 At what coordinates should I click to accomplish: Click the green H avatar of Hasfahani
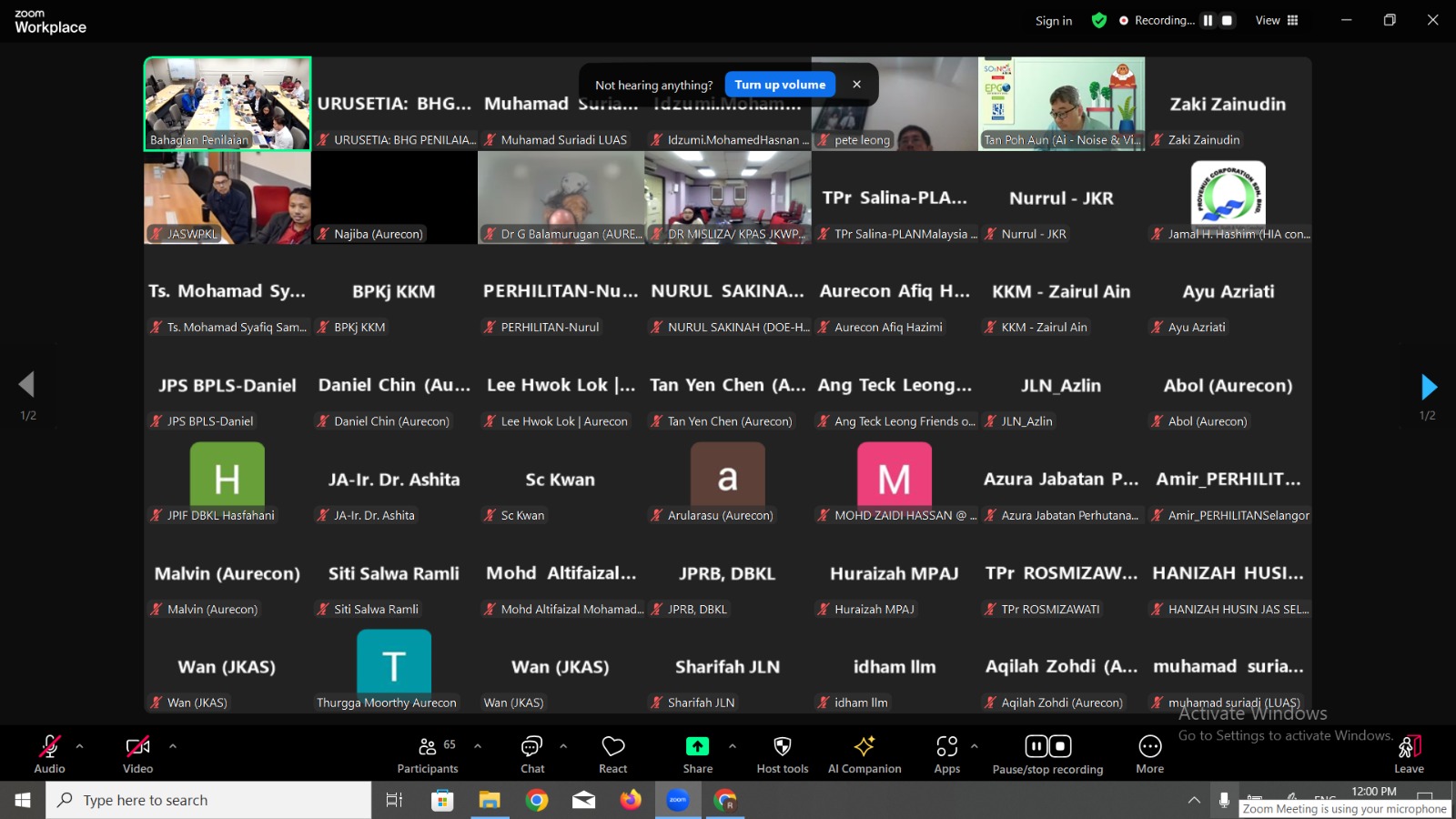[x=227, y=476]
